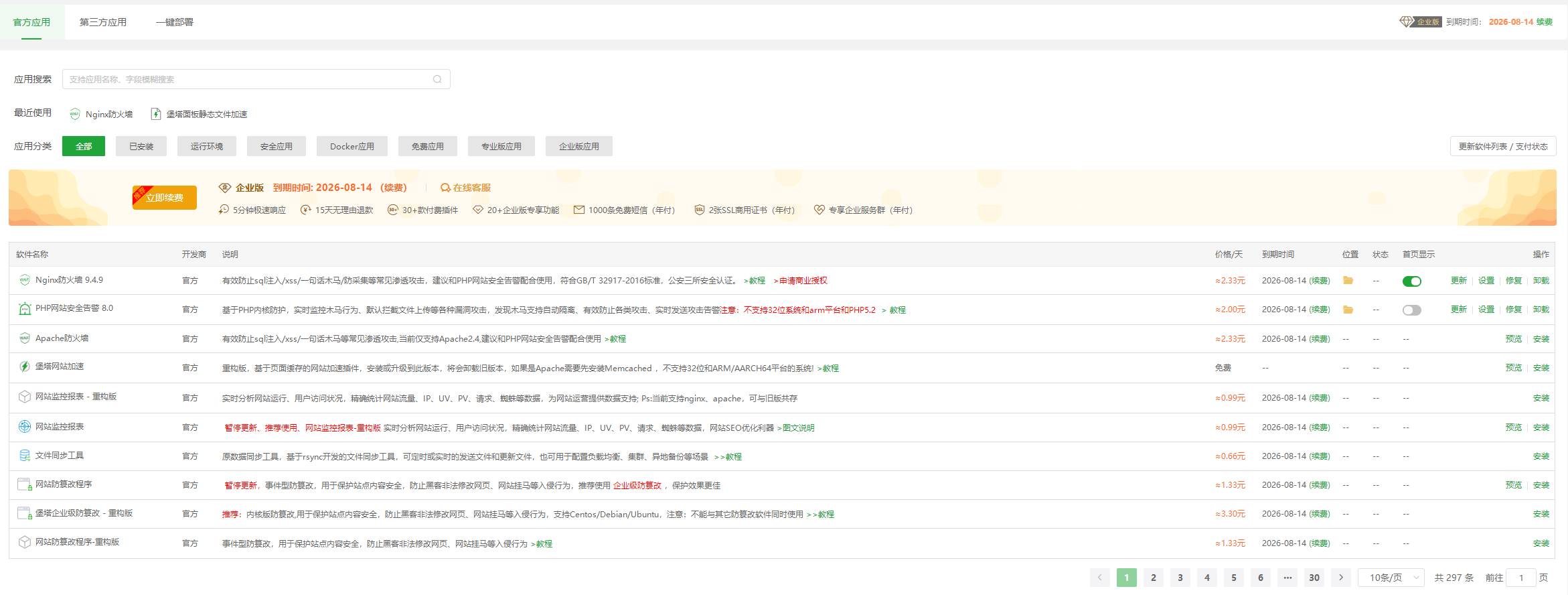Open the folder location for PHP网站安全告警 8.0
1568x595 pixels.
(x=1348, y=310)
